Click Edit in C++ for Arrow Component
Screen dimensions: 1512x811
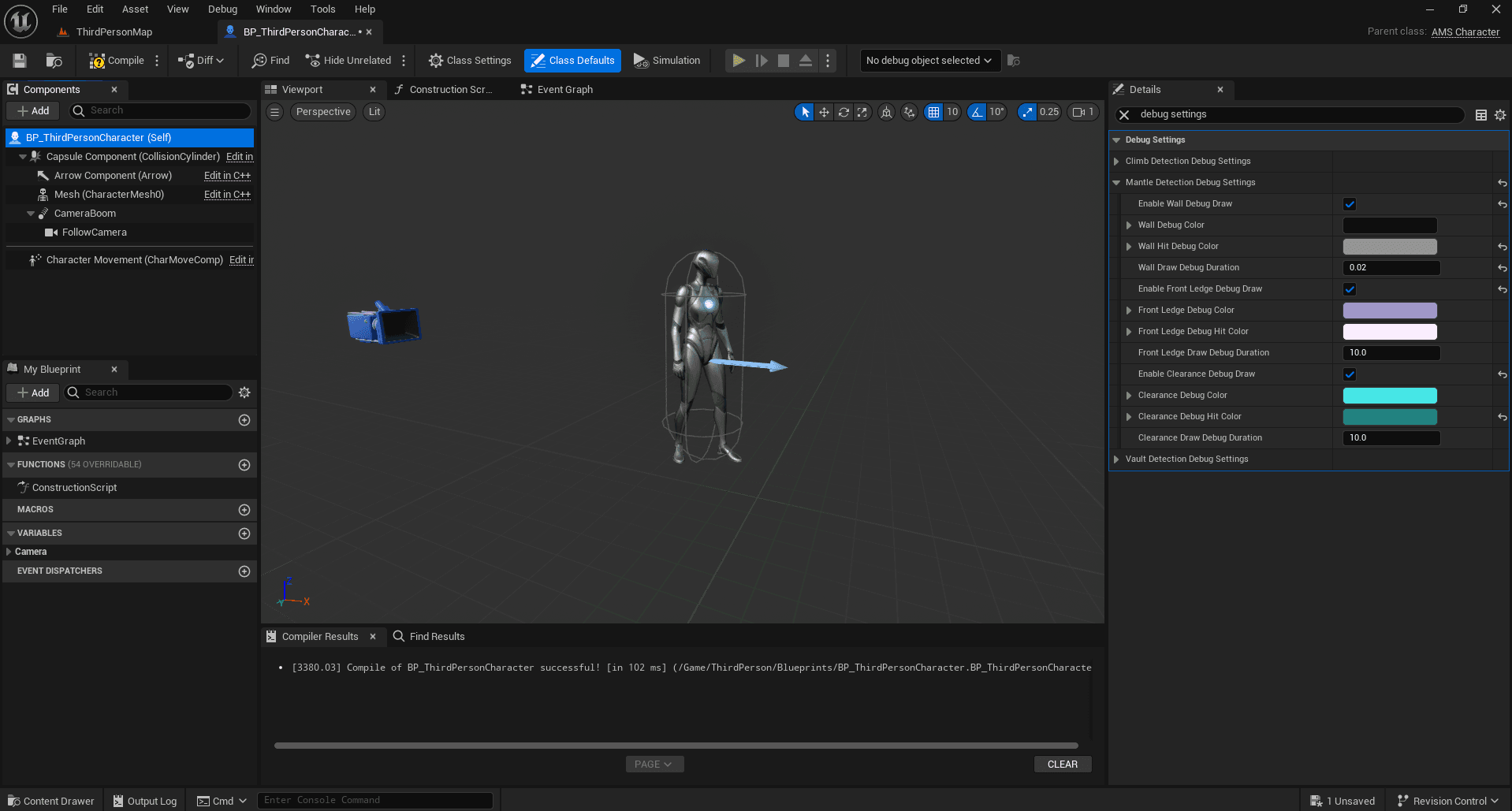pos(227,176)
